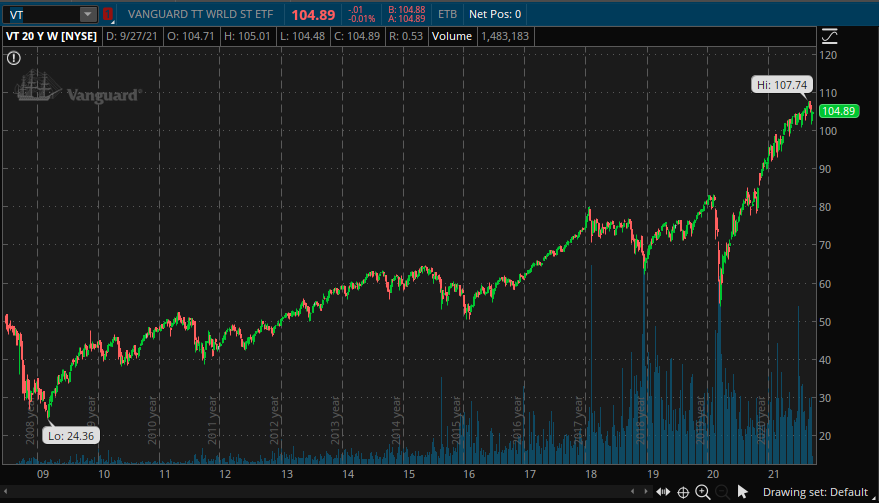Click the 12 year label on time axis
This screenshot has height=503, width=879.
pyautogui.click(x=225, y=474)
